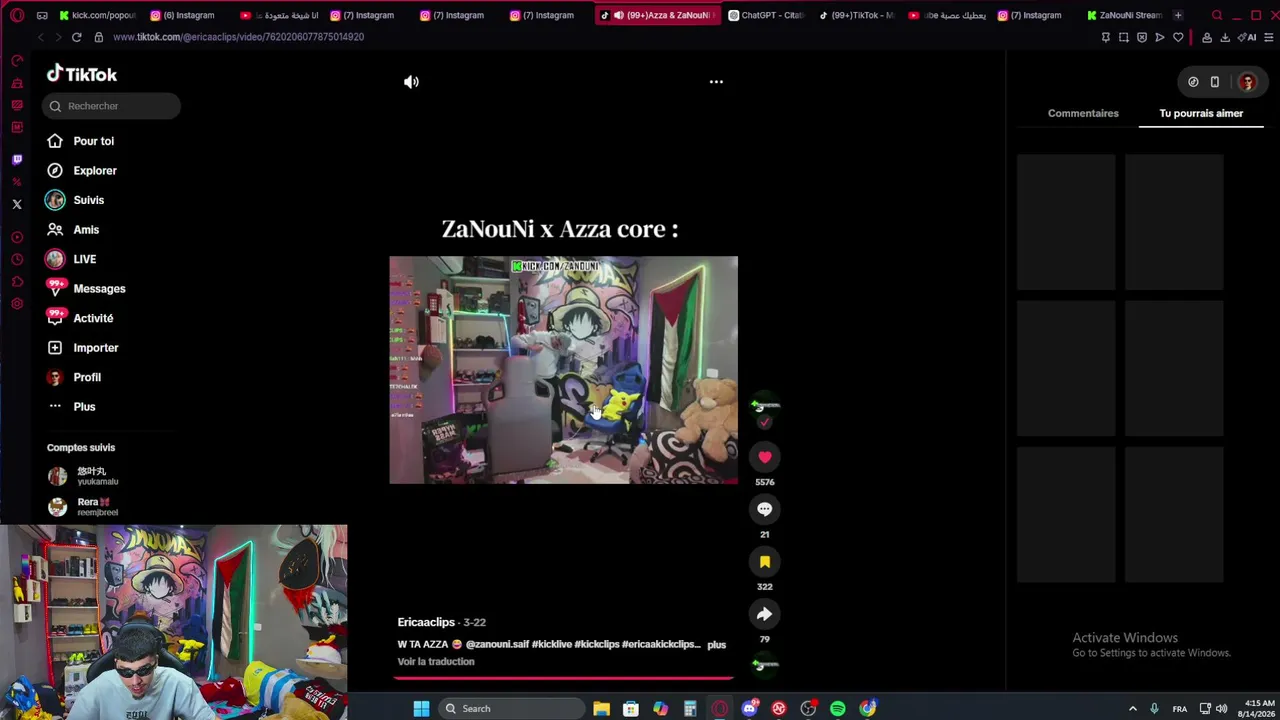The image size is (1280, 720).
Task: Focus the Rechercher search field
Action: 112,106
